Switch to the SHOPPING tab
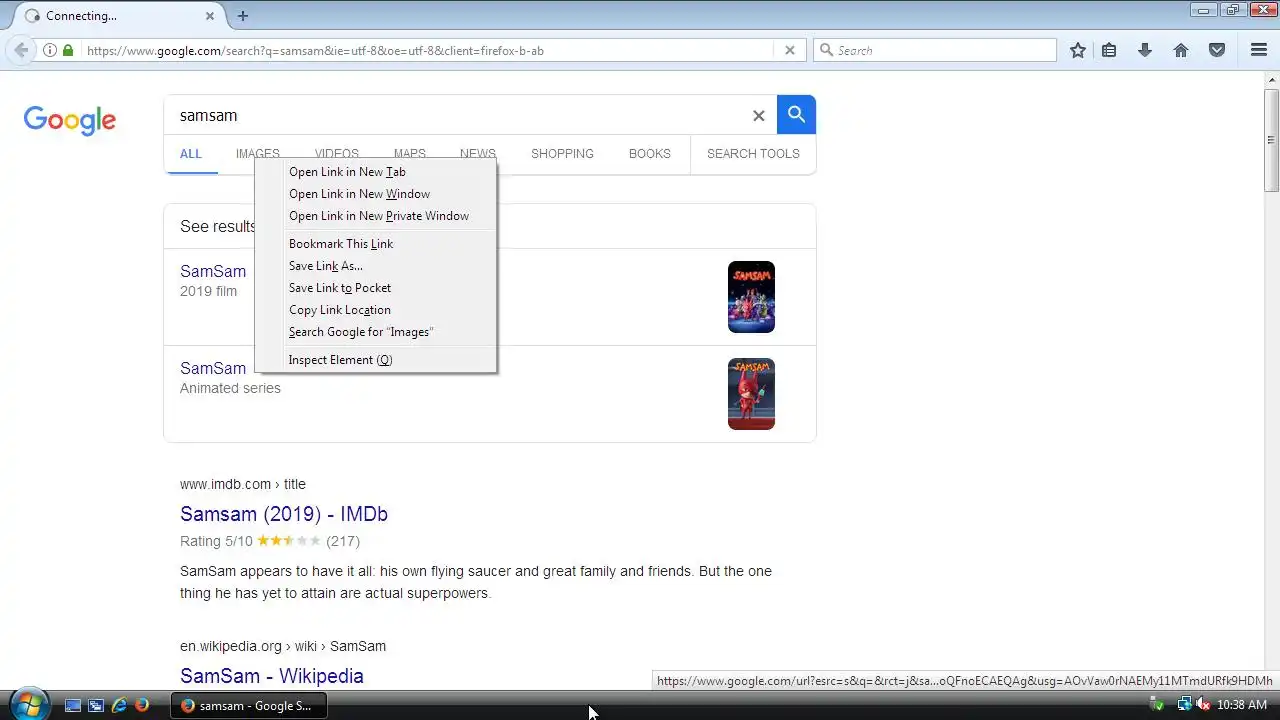The width and height of the screenshot is (1280, 720). click(x=562, y=154)
